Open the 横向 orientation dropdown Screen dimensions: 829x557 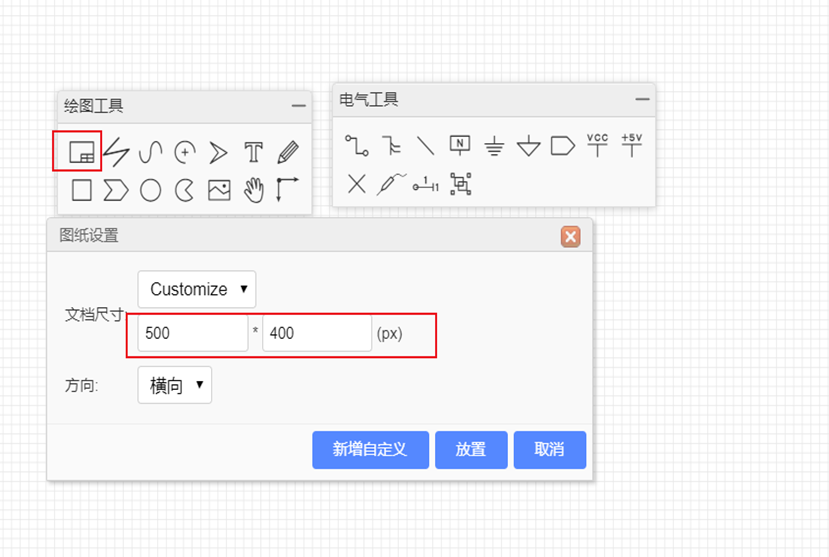coord(175,385)
